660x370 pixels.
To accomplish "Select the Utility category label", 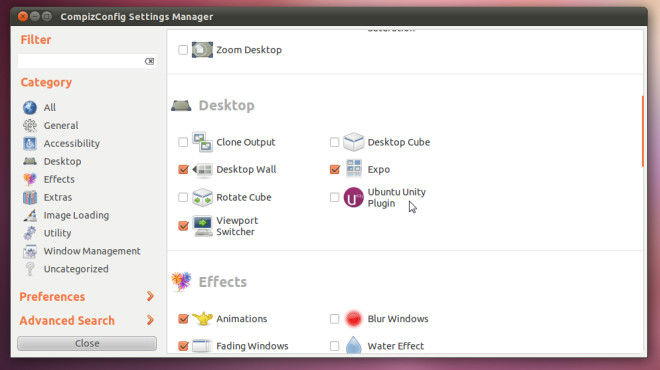I will [x=57, y=233].
